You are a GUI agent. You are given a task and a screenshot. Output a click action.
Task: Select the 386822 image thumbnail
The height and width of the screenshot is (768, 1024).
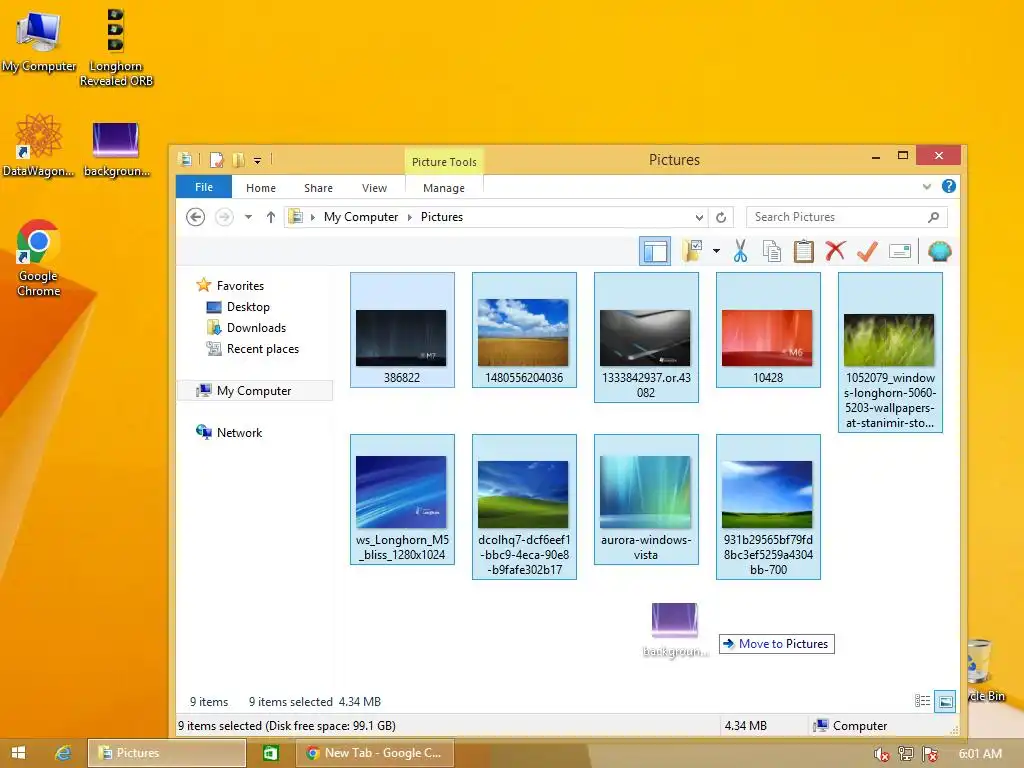402,330
